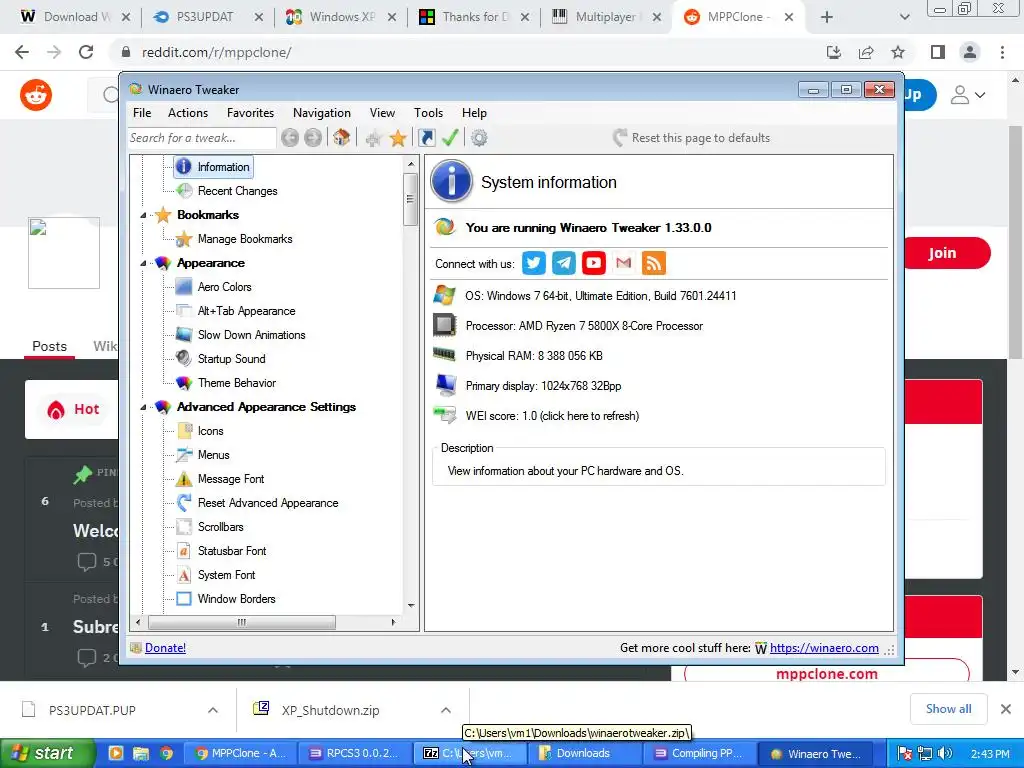Open the Reddit user menu dropdown

click(x=967, y=95)
